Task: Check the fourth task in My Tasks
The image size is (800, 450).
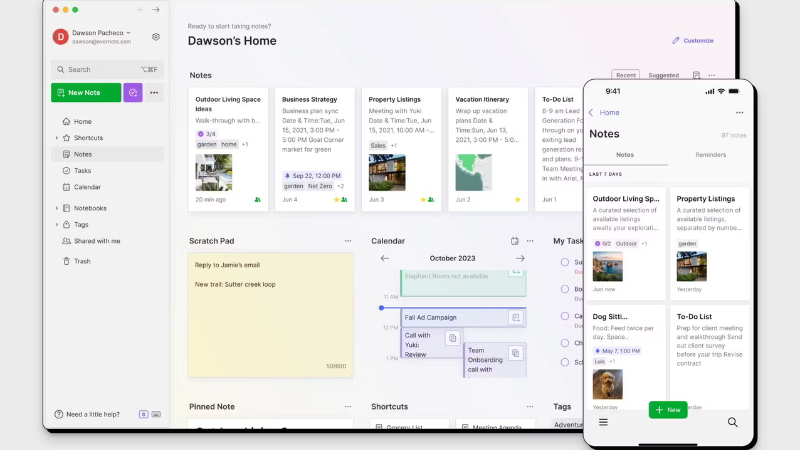Action: pyautogui.click(x=565, y=343)
